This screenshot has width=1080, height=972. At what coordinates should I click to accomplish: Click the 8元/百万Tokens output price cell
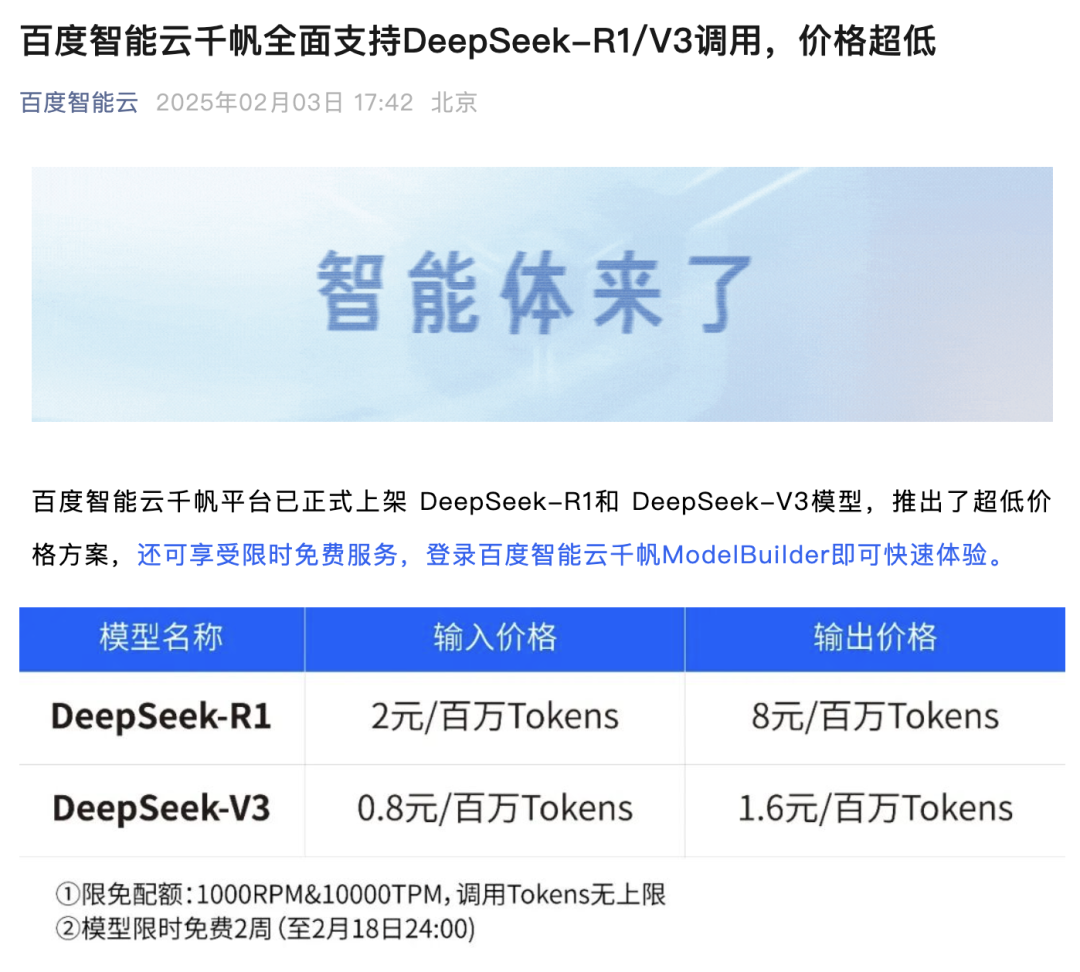click(875, 717)
